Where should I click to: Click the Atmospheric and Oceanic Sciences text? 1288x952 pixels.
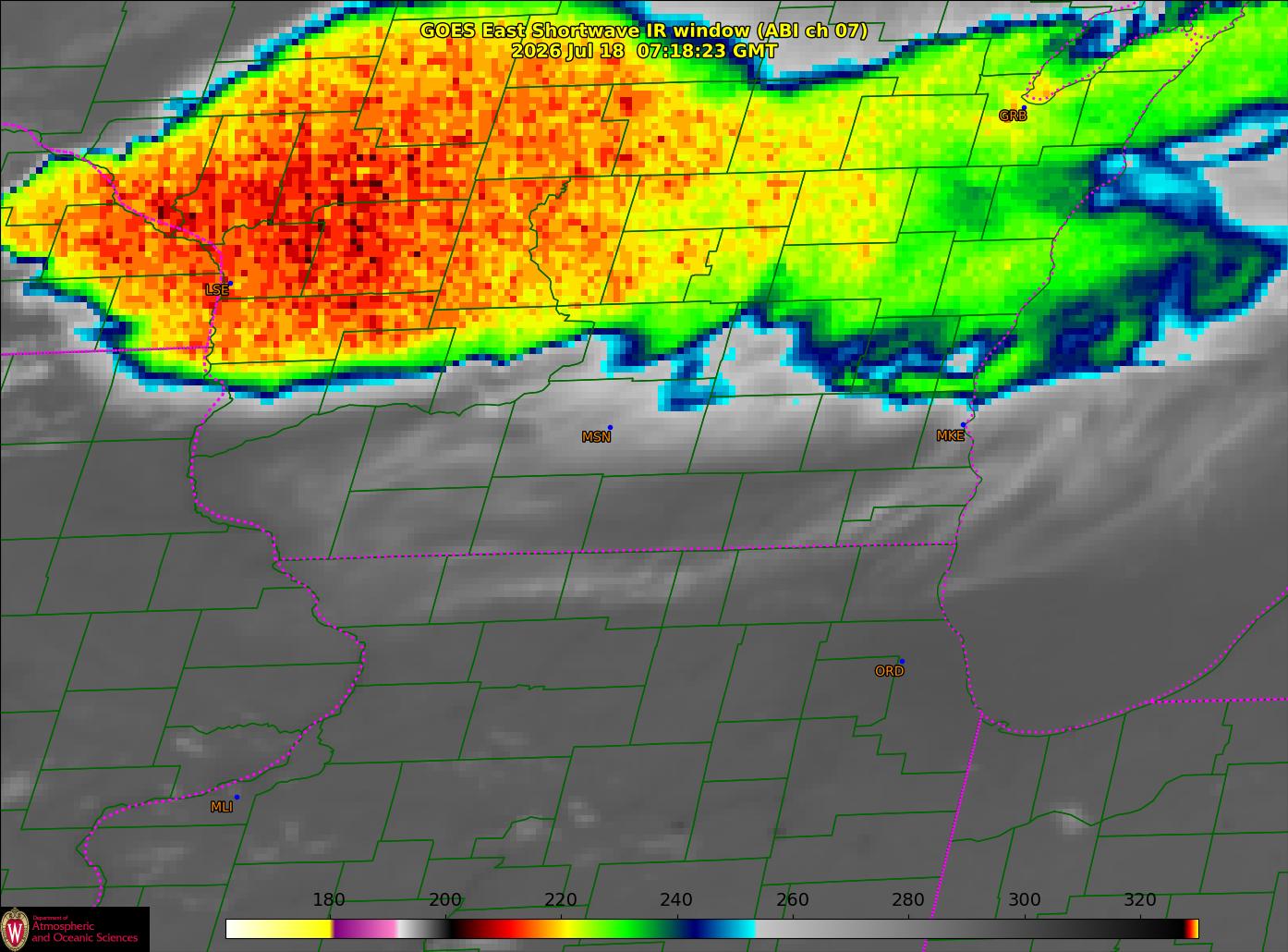[x=84, y=932]
